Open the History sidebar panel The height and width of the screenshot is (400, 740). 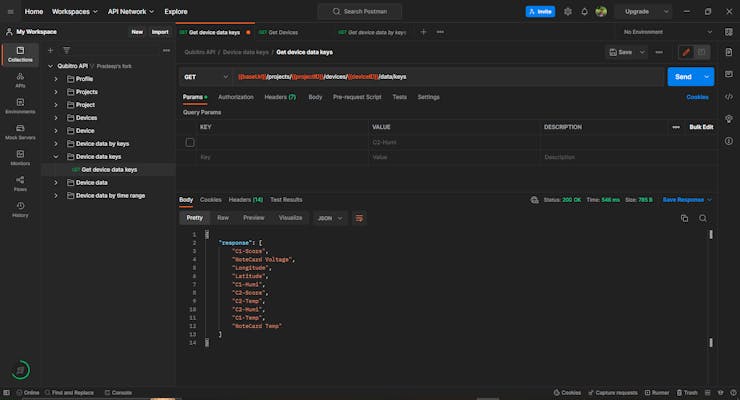20,208
